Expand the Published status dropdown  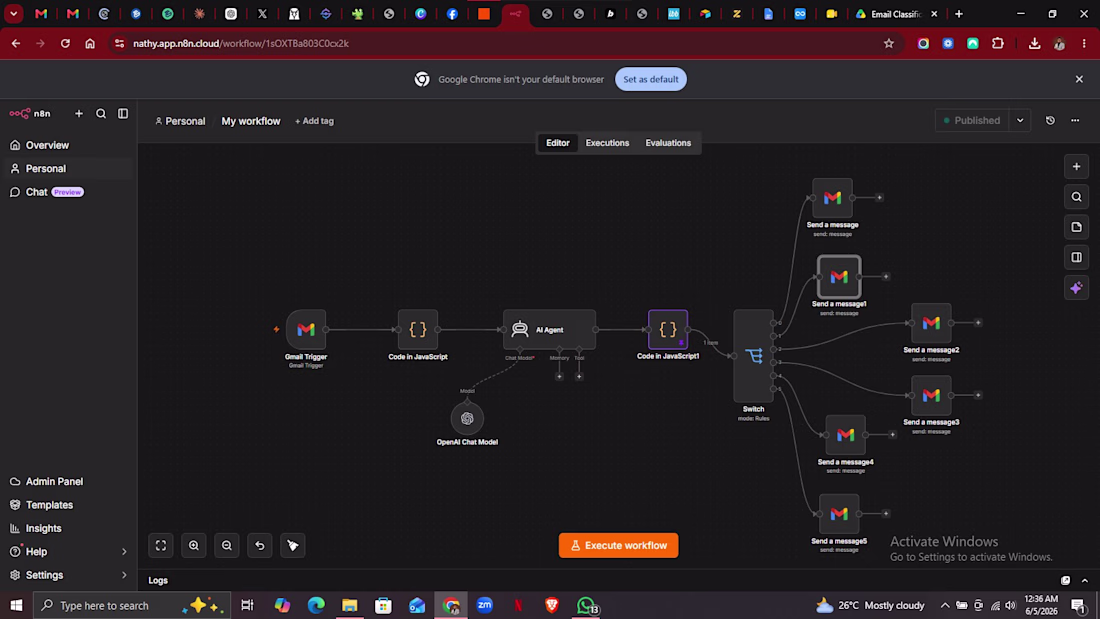(1020, 121)
